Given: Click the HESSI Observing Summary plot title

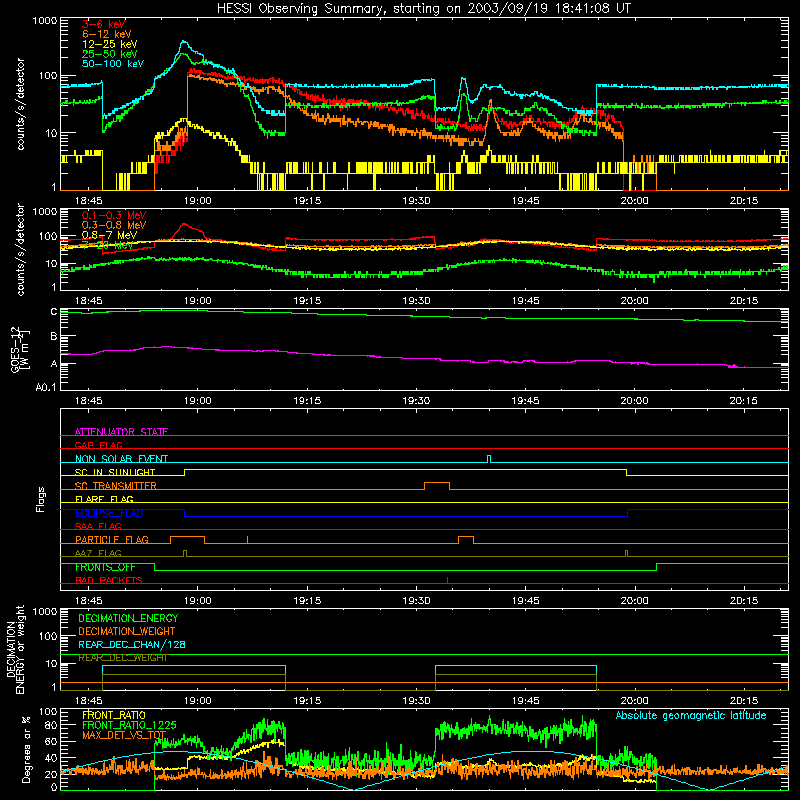Looking at the screenshot, I should tap(423, 9).
